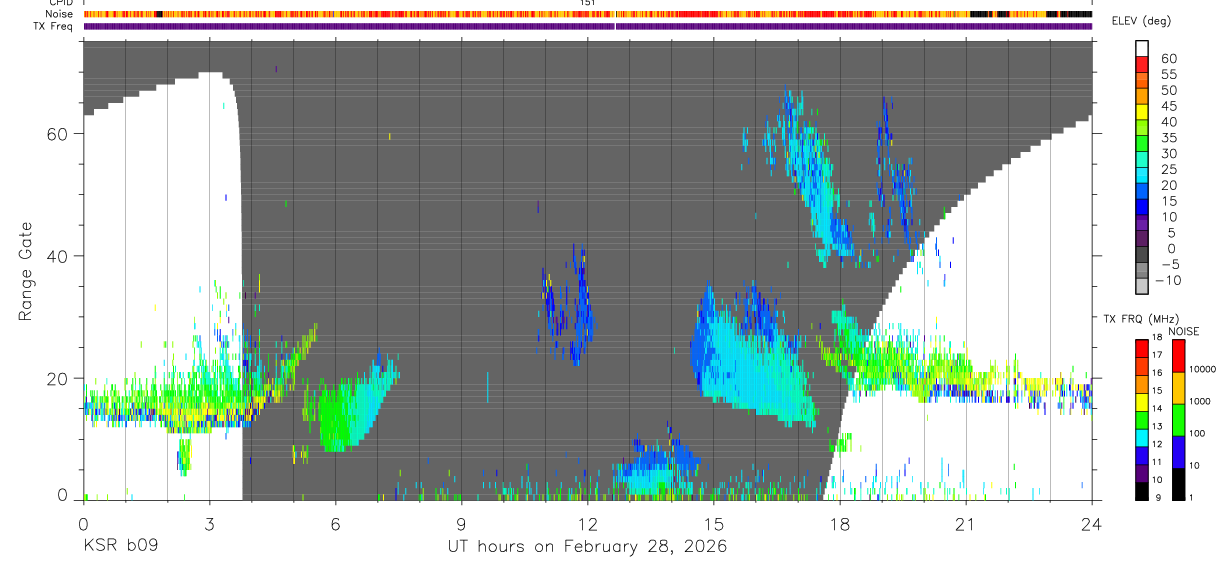Screen dimensions: 1228x567
Task: Click the 'Noise' strip label at top left
Action: click(58, 14)
